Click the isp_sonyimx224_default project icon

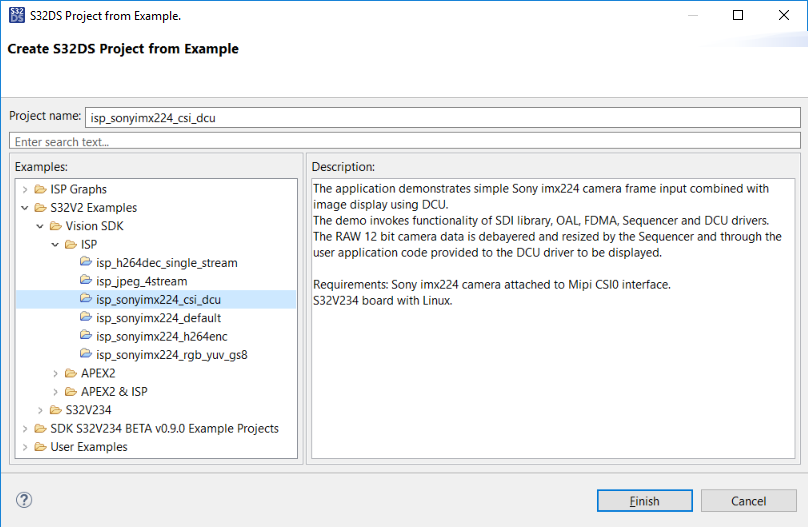pyautogui.click(x=87, y=318)
